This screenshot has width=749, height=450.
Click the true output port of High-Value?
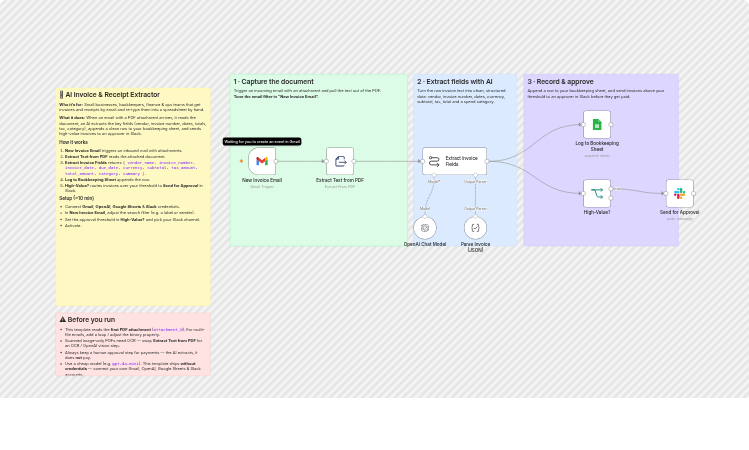coord(611,189)
